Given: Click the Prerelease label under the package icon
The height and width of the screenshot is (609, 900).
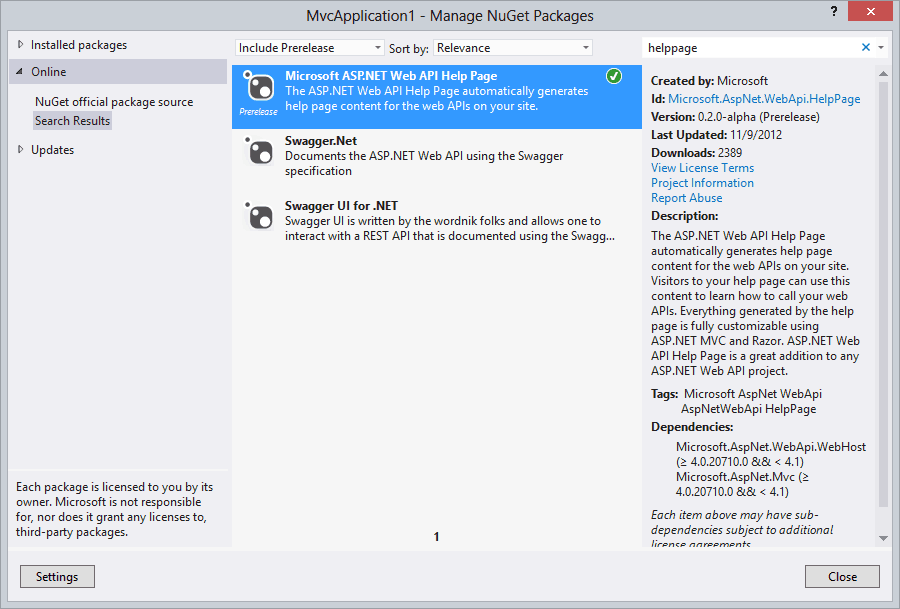Looking at the screenshot, I should (x=258, y=111).
